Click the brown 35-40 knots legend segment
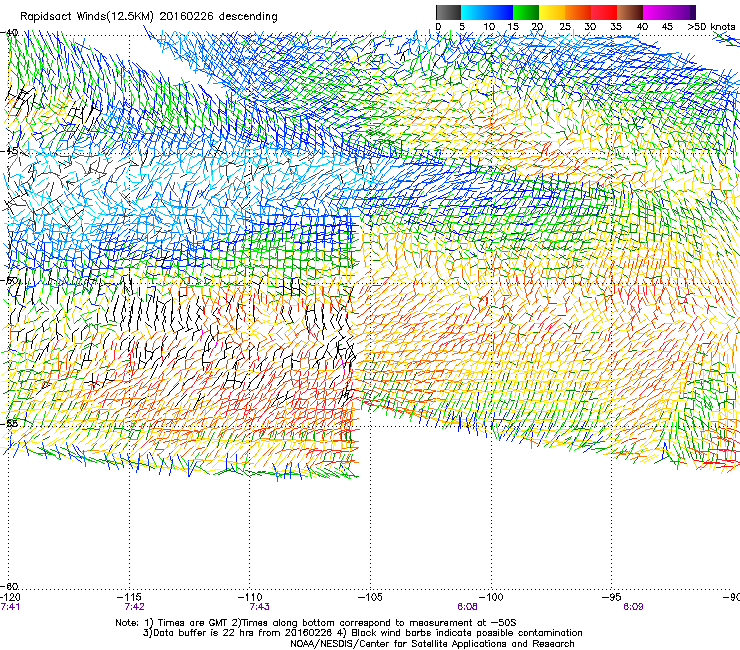The image size is (740, 650). [630, 12]
